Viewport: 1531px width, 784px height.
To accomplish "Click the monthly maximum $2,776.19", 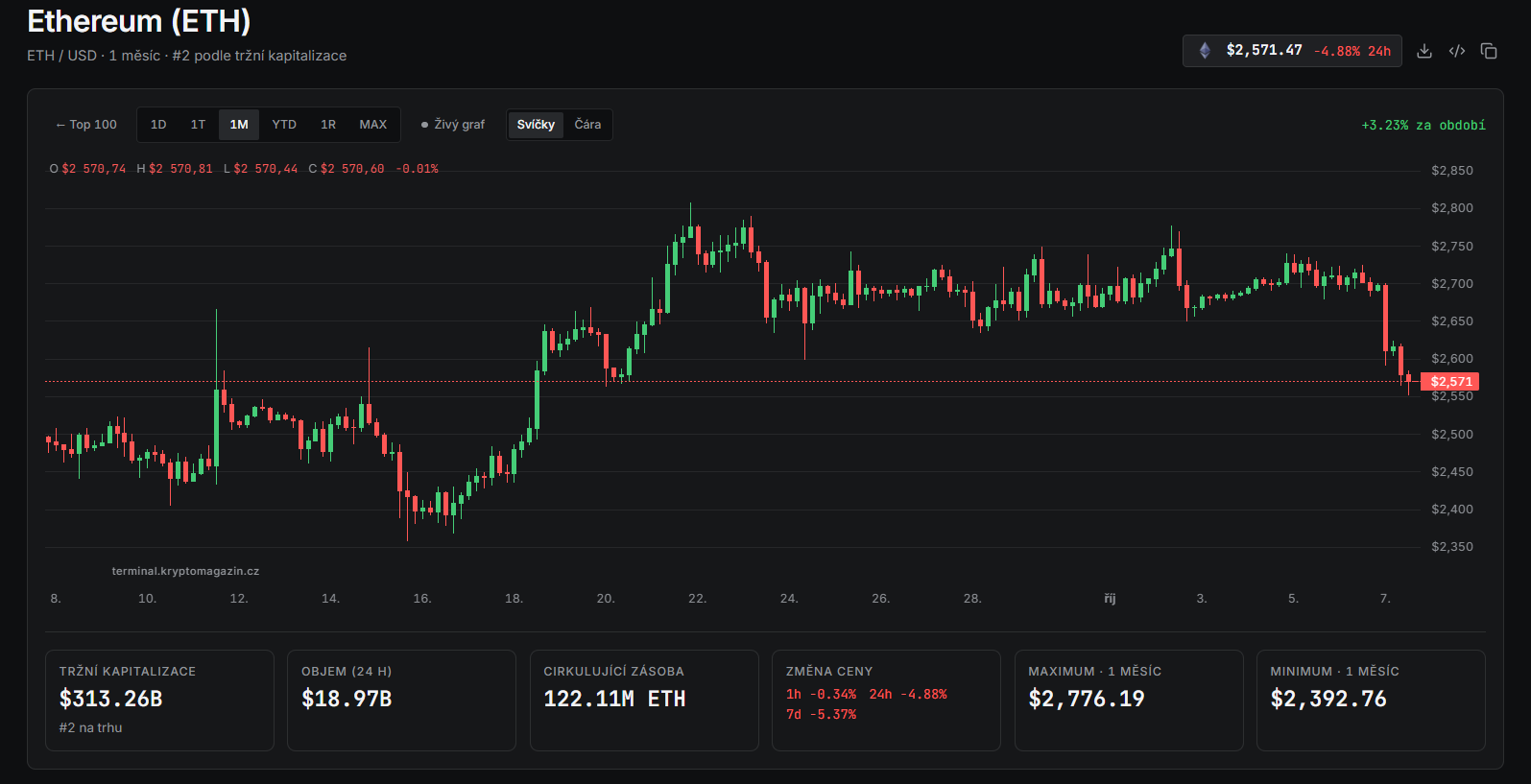I will point(1087,699).
